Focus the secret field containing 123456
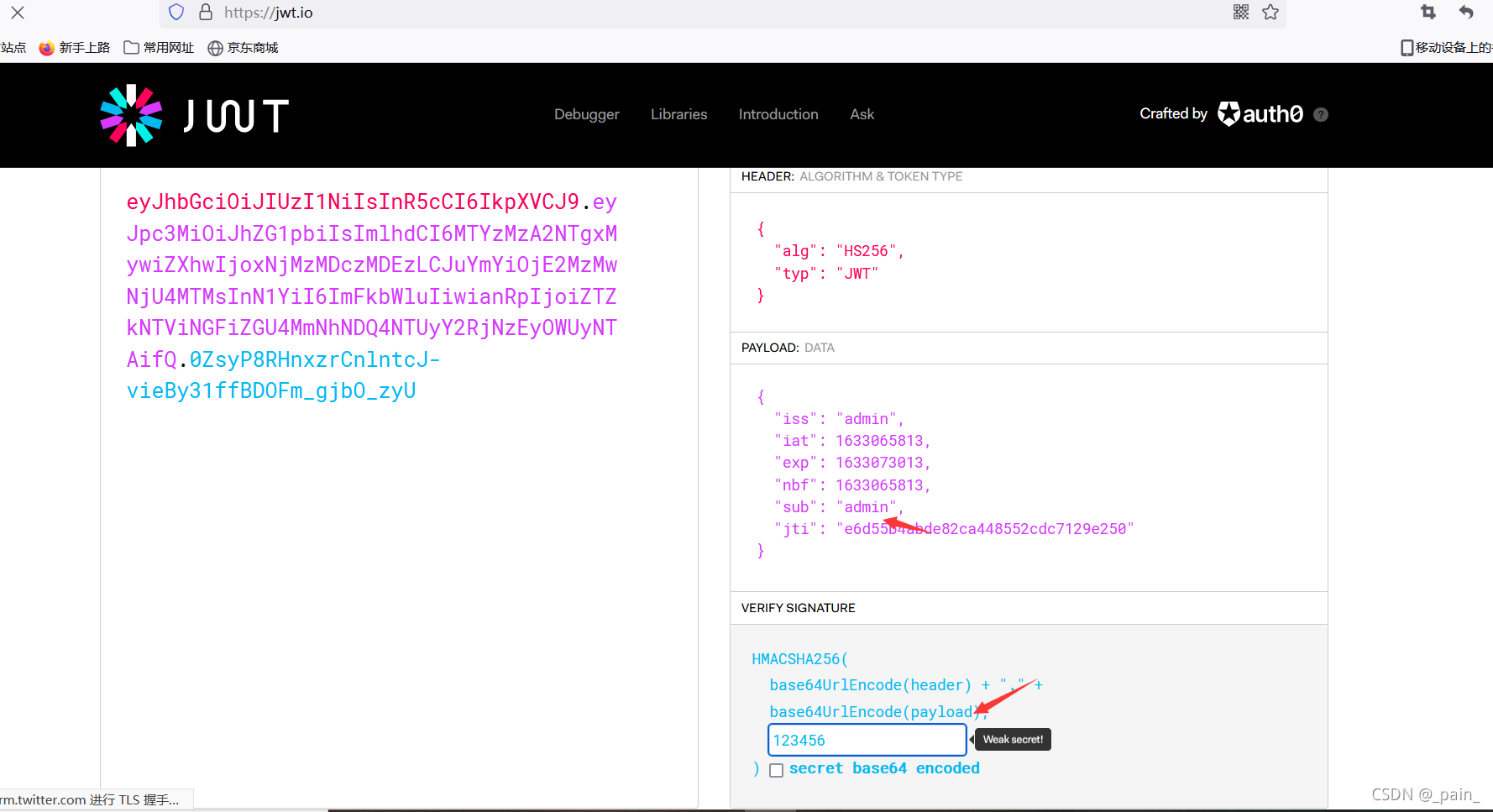This screenshot has width=1493, height=812. (x=867, y=740)
